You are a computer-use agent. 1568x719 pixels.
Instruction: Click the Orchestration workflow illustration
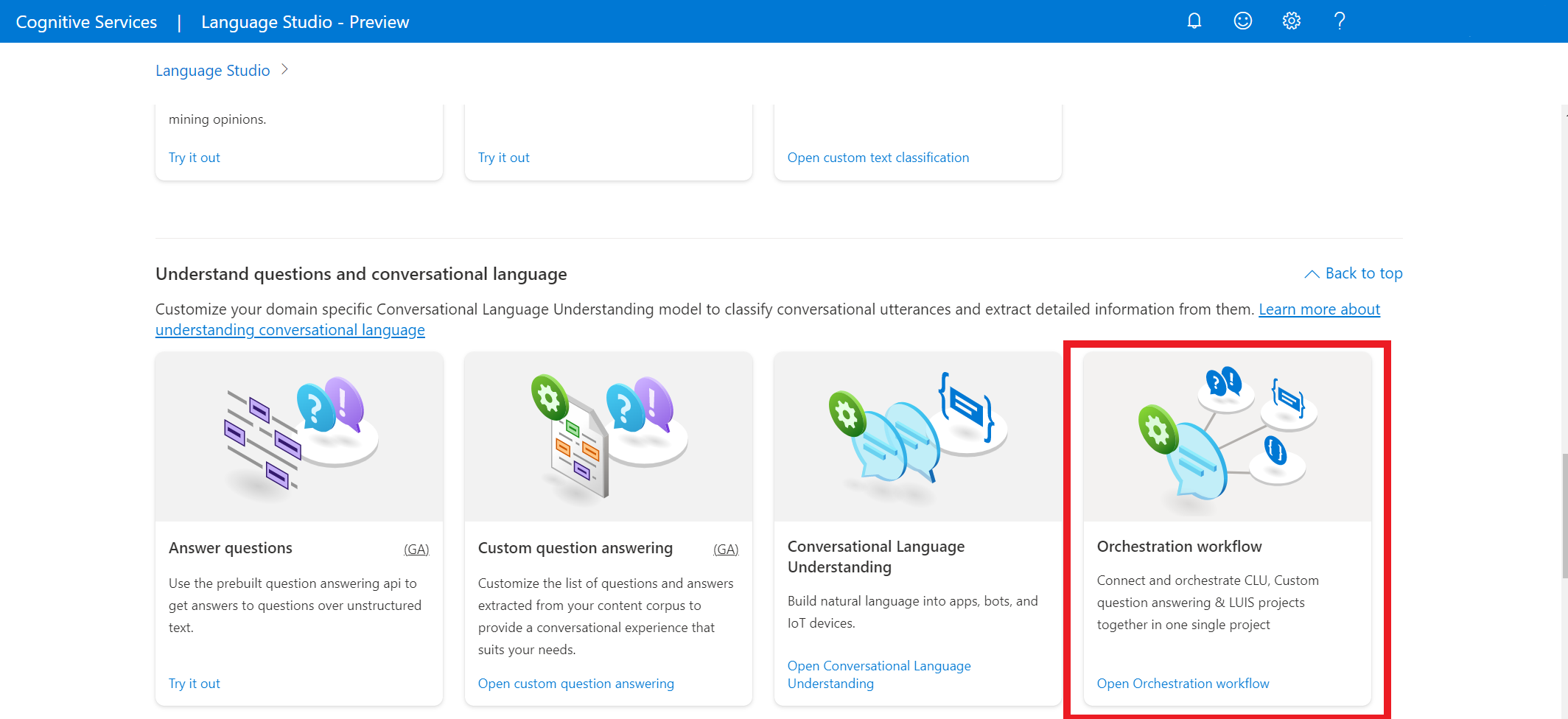tap(1228, 437)
